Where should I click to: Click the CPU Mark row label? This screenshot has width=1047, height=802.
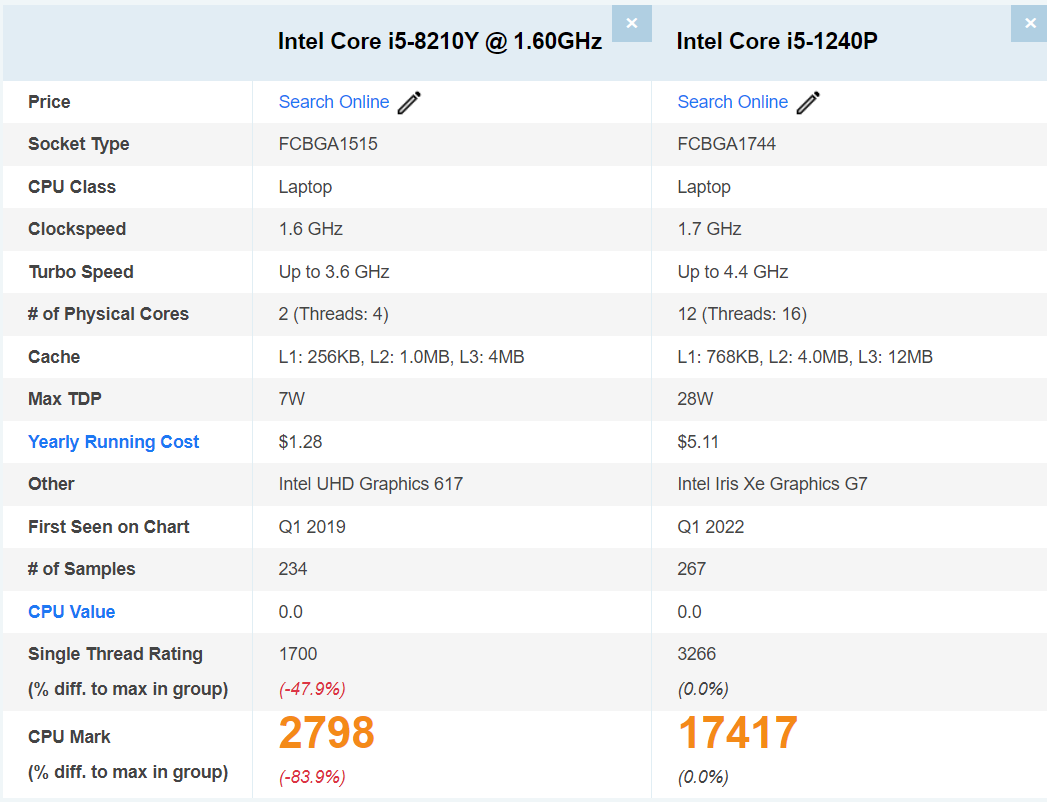click(x=69, y=737)
